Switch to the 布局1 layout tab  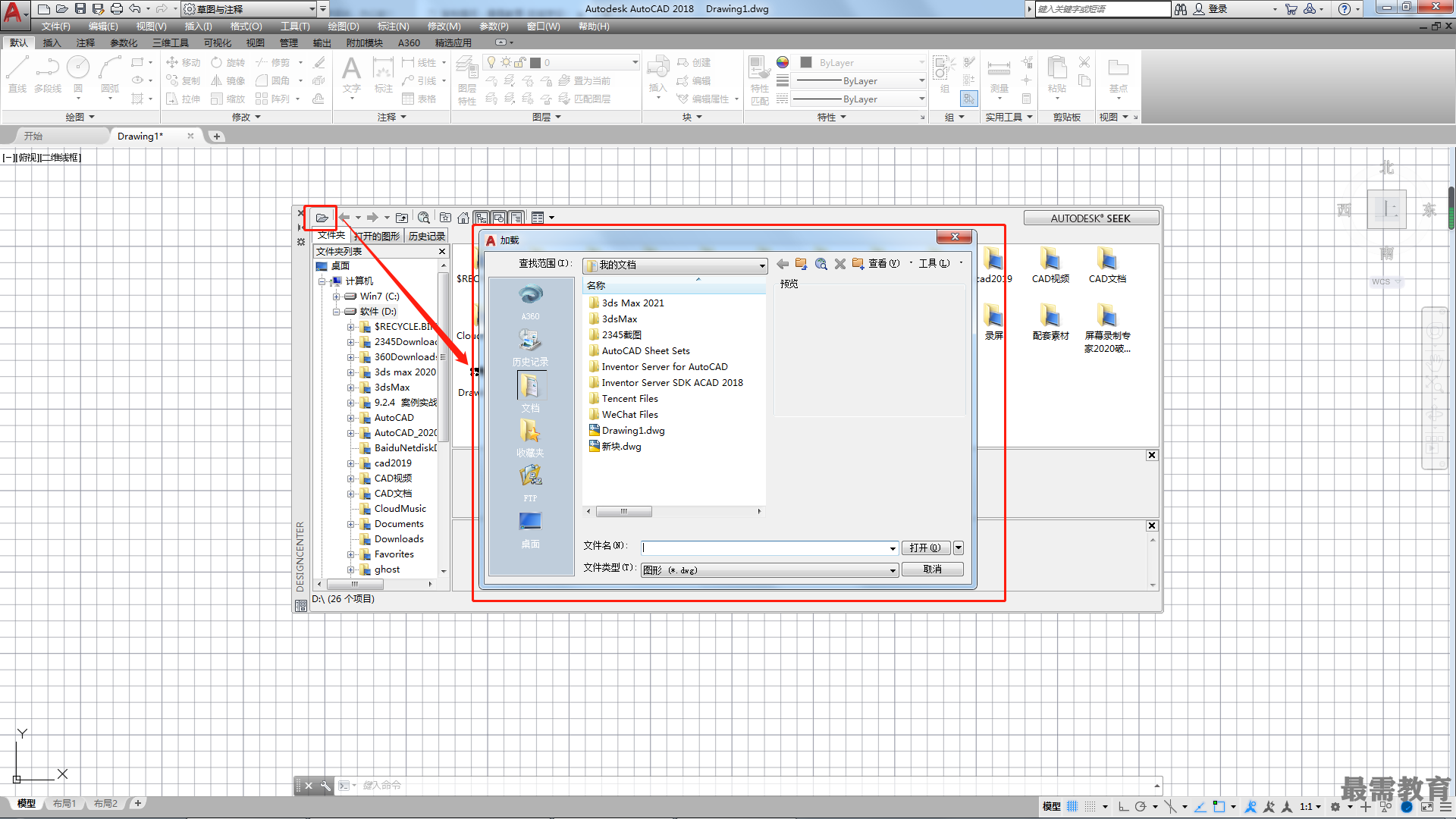coord(65,803)
